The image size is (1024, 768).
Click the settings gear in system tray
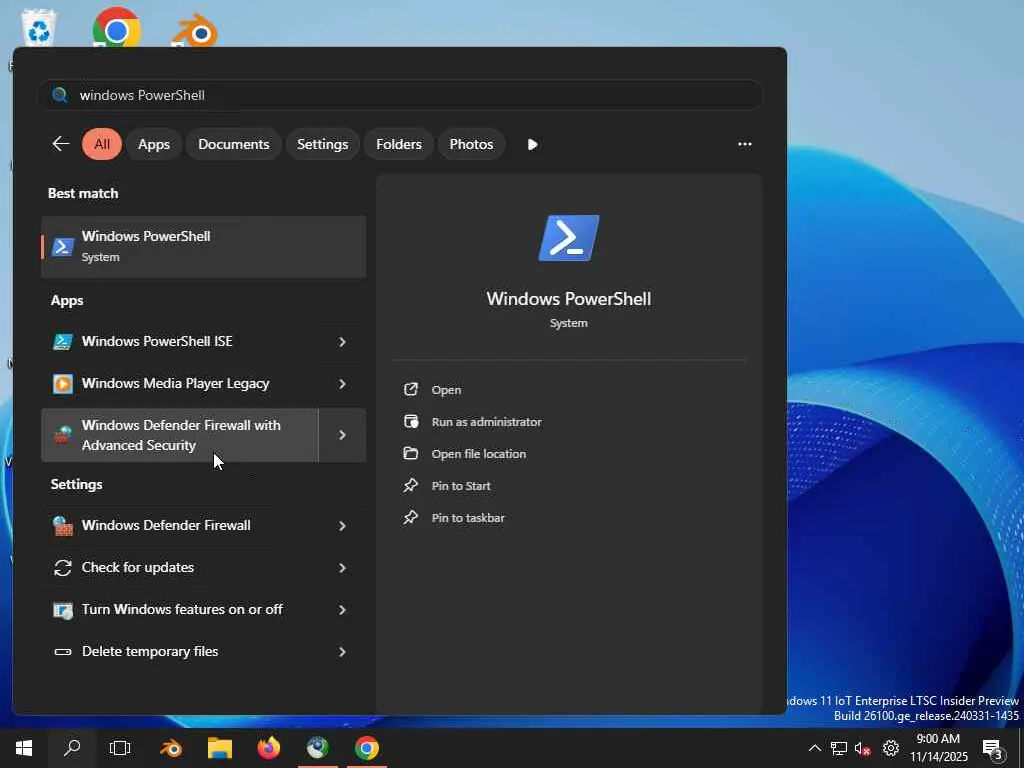pyautogui.click(x=890, y=748)
